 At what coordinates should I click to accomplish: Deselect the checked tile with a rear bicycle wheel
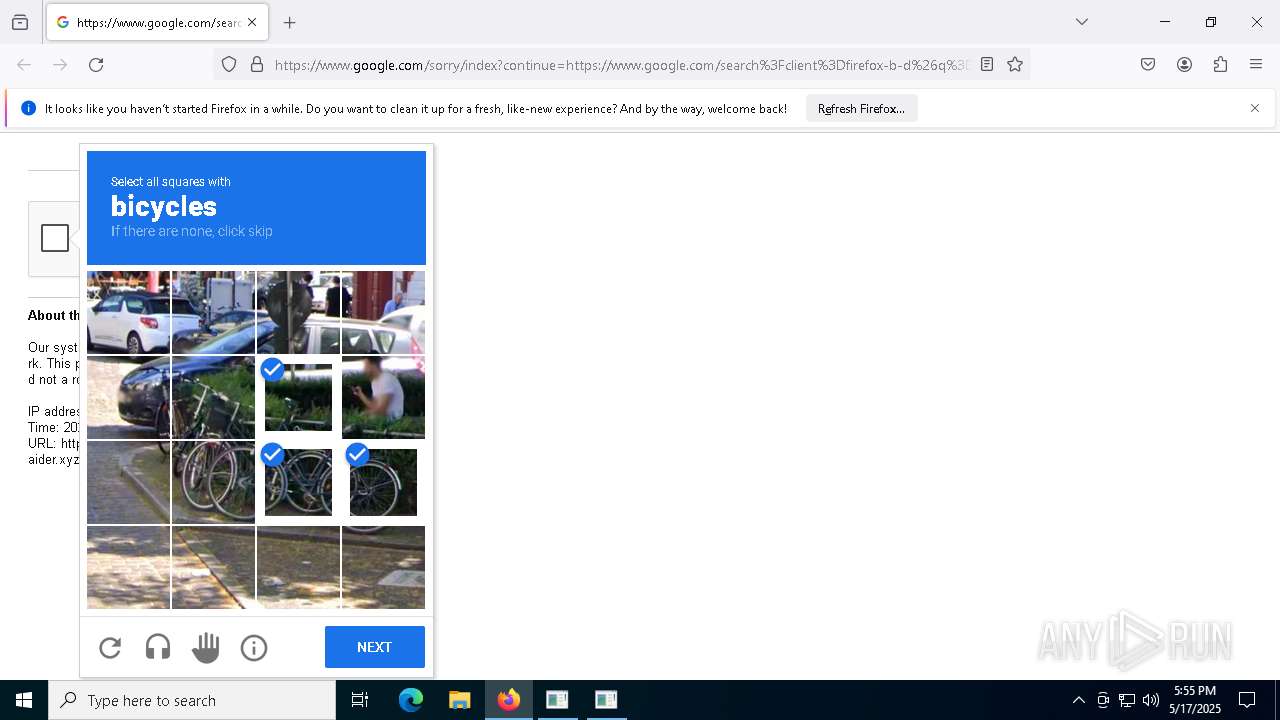click(x=383, y=482)
